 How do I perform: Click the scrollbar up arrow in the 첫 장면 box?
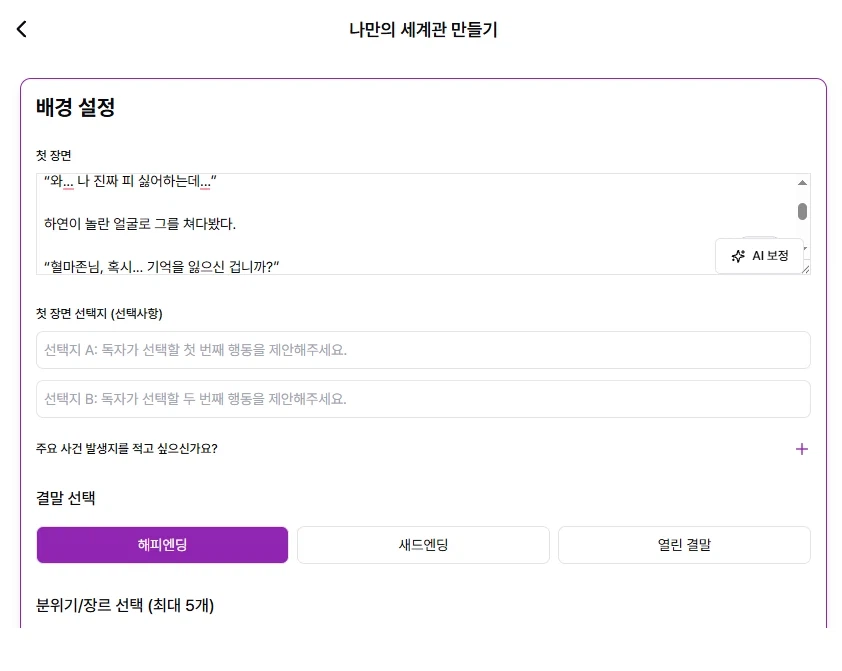point(800,182)
